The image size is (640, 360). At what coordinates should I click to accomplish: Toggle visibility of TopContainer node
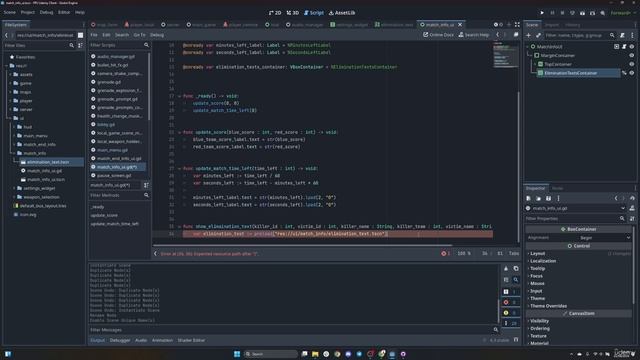(x=632, y=64)
